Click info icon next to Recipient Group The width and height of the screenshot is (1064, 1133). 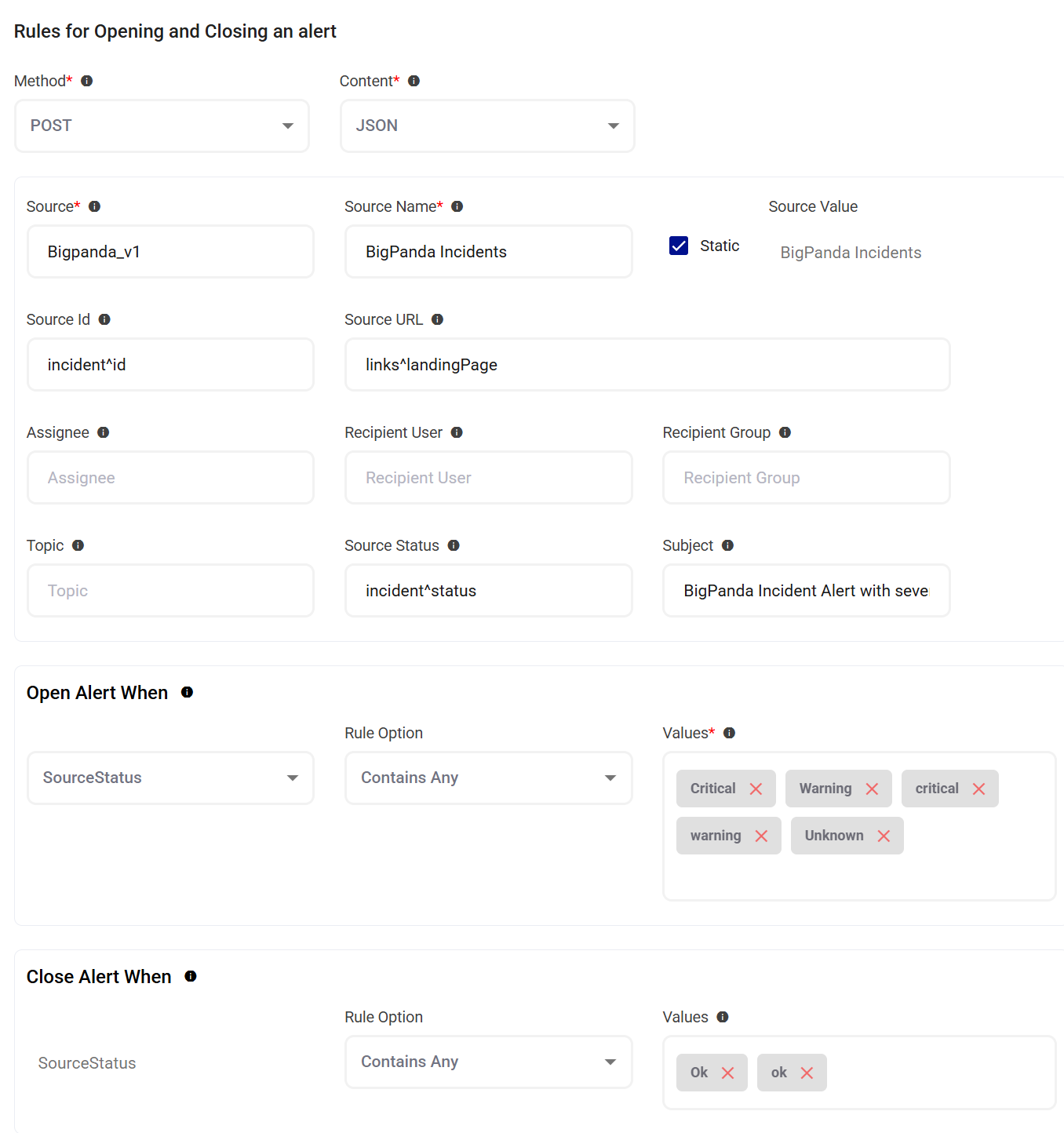pyautogui.click(x=785, y=432)
